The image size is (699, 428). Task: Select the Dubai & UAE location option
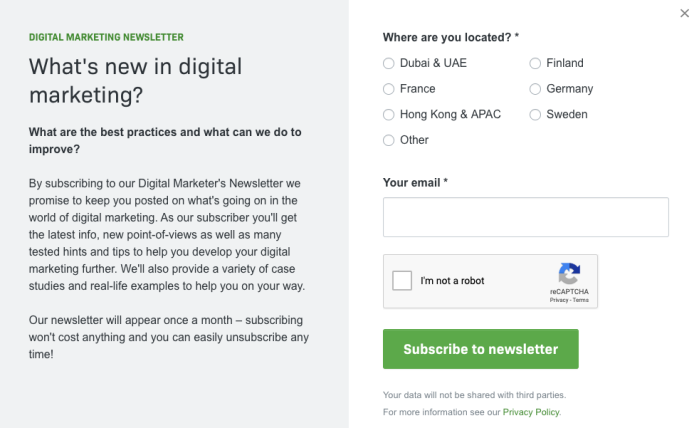[x=389, y=63]
